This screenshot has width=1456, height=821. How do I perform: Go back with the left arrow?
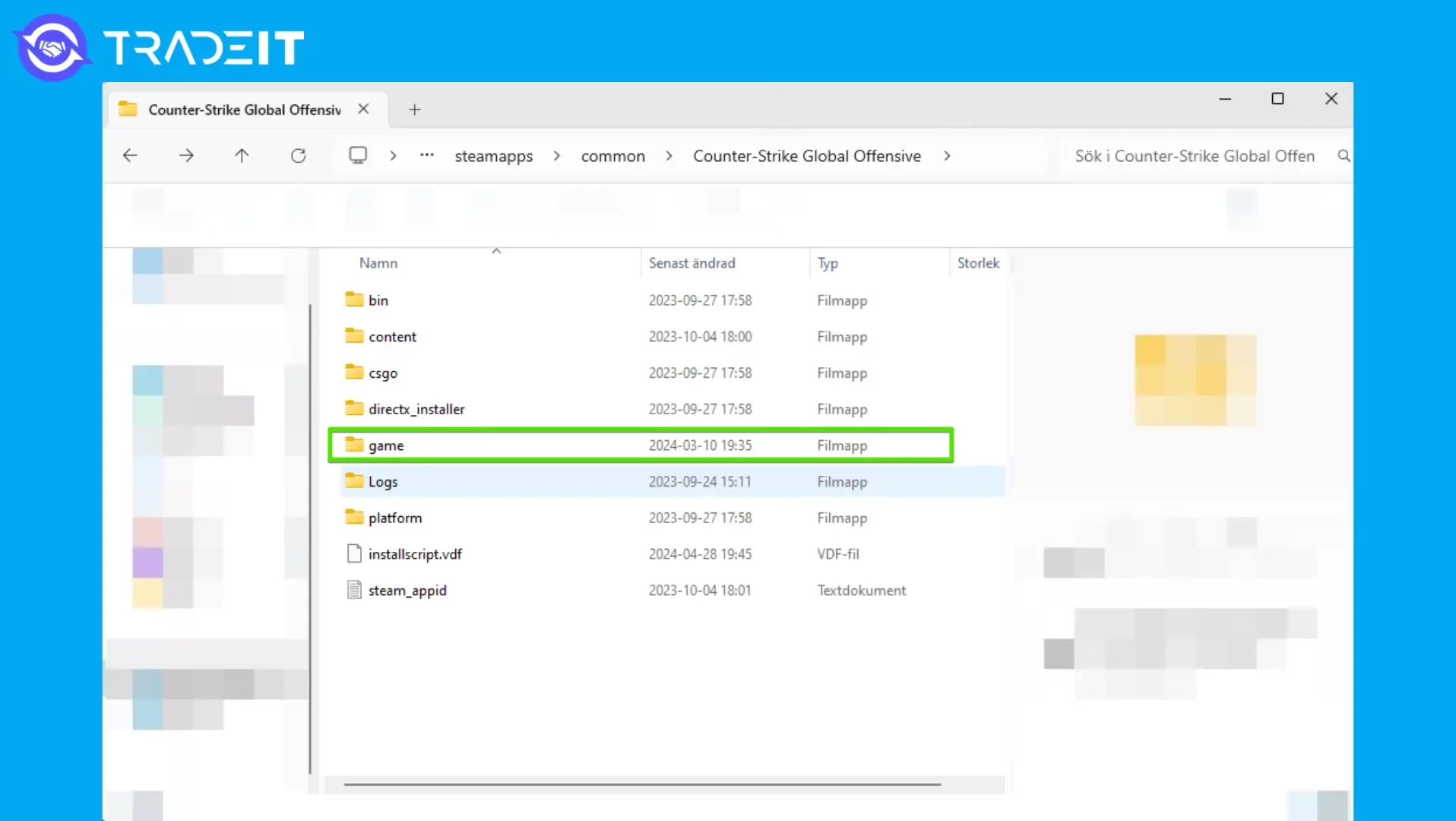[x=130, y=156]
